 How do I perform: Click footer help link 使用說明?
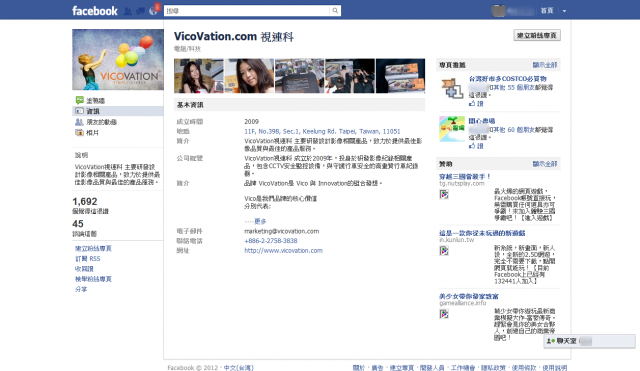point(555,368)
